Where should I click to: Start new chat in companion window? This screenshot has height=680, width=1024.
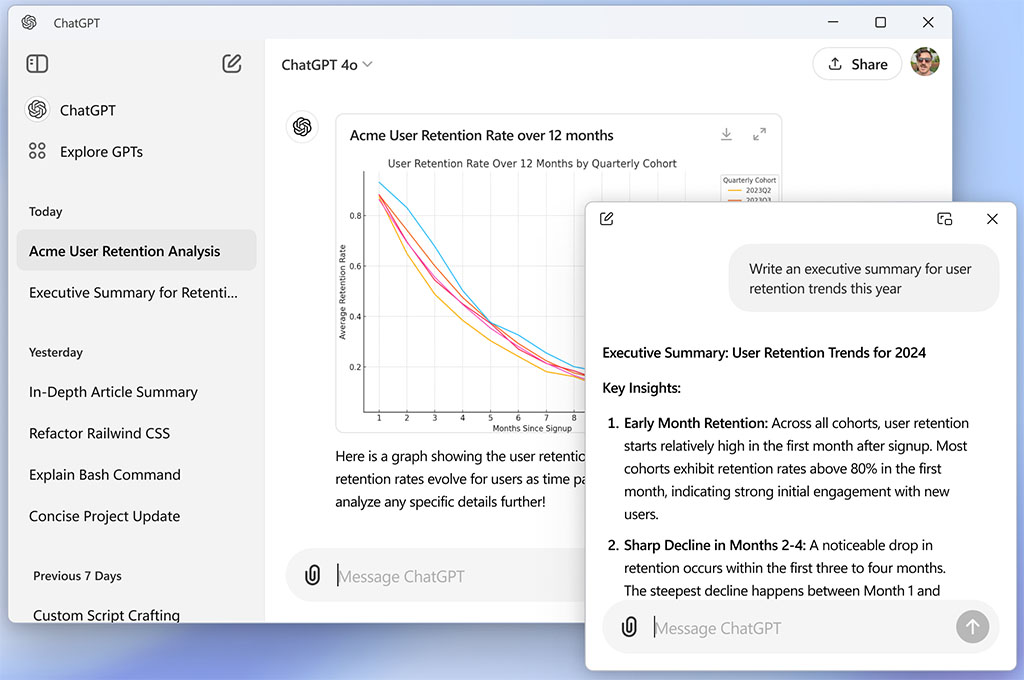click(607, 219)
